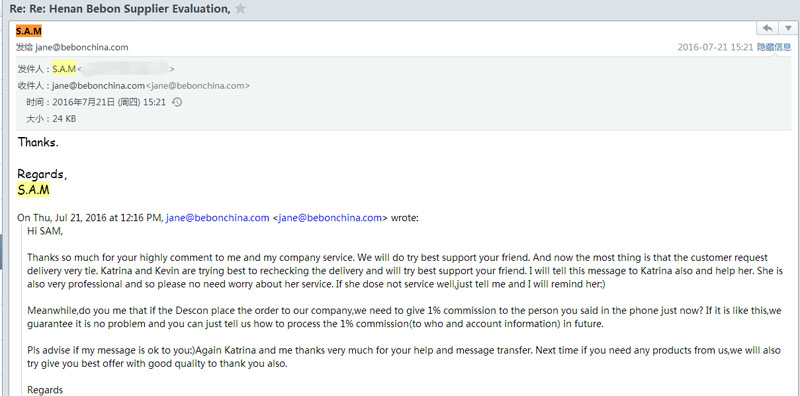
Task: Click the 24 KB size value
Action: click(x=64, y=118)
